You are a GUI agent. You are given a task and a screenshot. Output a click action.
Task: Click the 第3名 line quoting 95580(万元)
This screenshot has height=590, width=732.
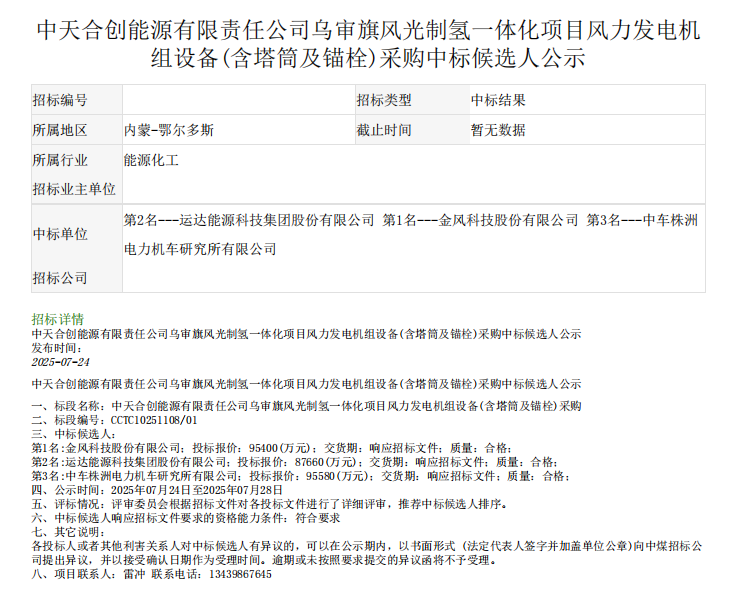(301, 476)
